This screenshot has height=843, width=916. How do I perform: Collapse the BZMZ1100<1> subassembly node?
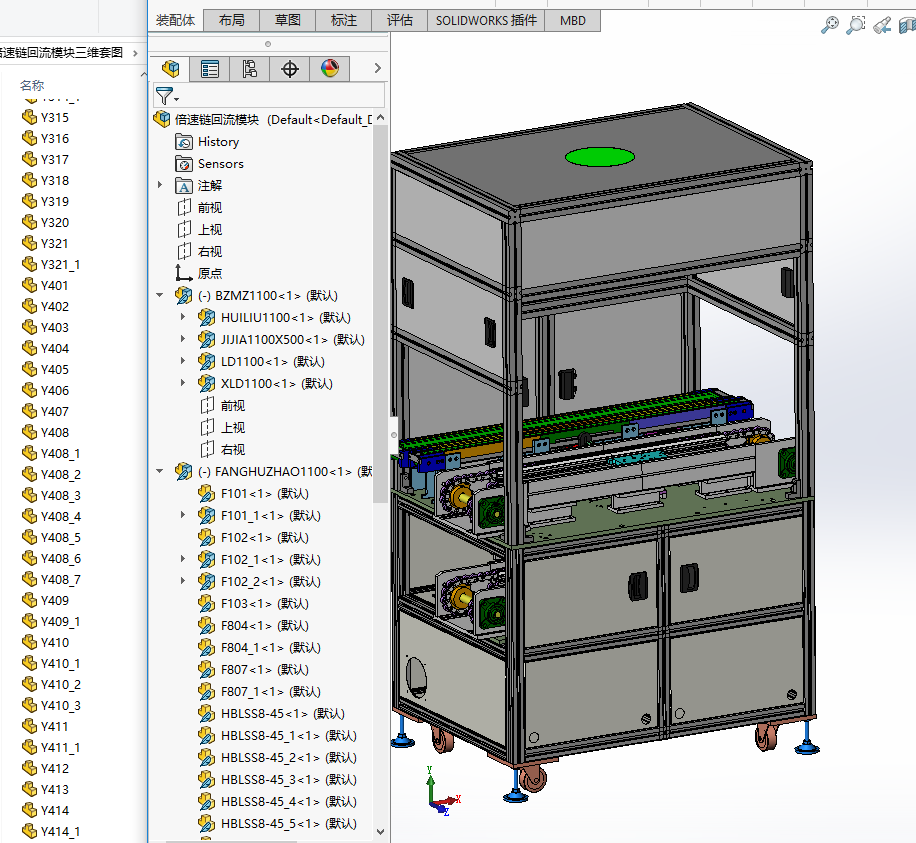(160, 296)
